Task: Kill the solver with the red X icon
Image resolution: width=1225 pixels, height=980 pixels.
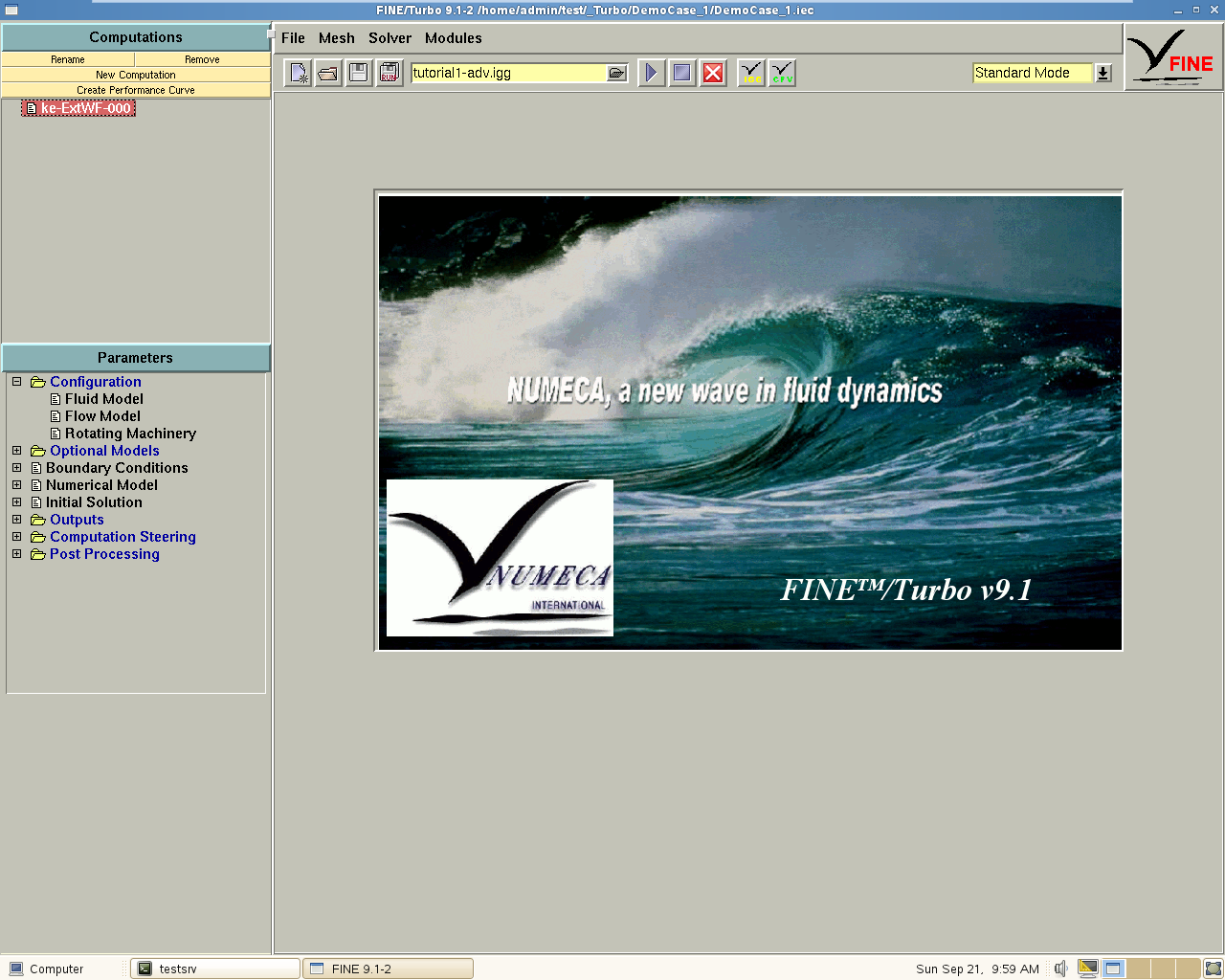Action: click(713, 73)
